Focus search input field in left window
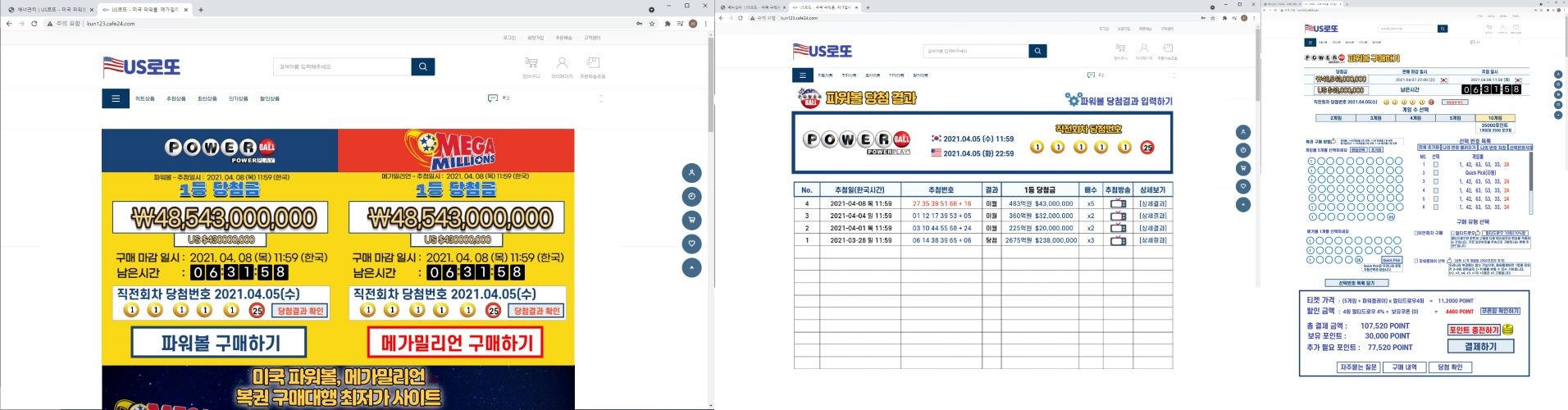This screenshot has width=1568, height=410. (342, 66)
